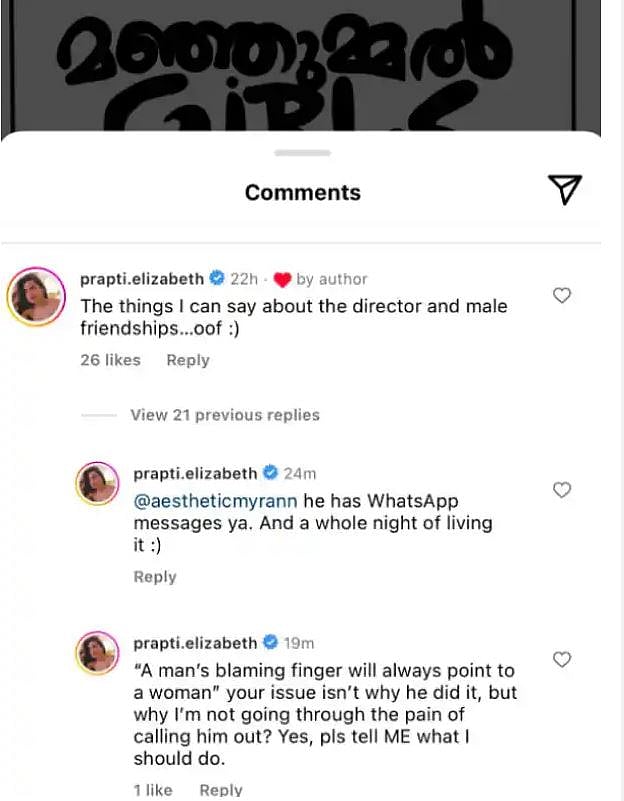
Task: Like the blaming finger reply
Action: (x=562, y=659)
